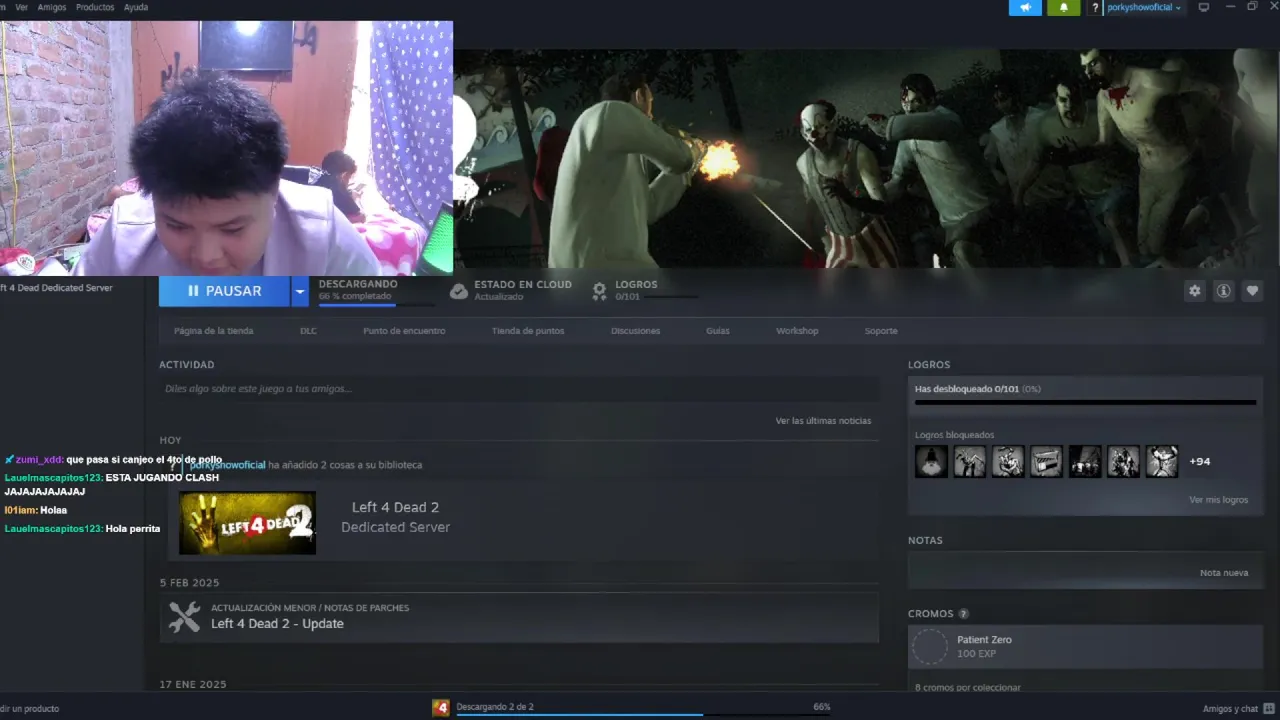Click the bottom download progress bar
The width and height of the screenshot is (1280, 720).
[x=643, y=715]
